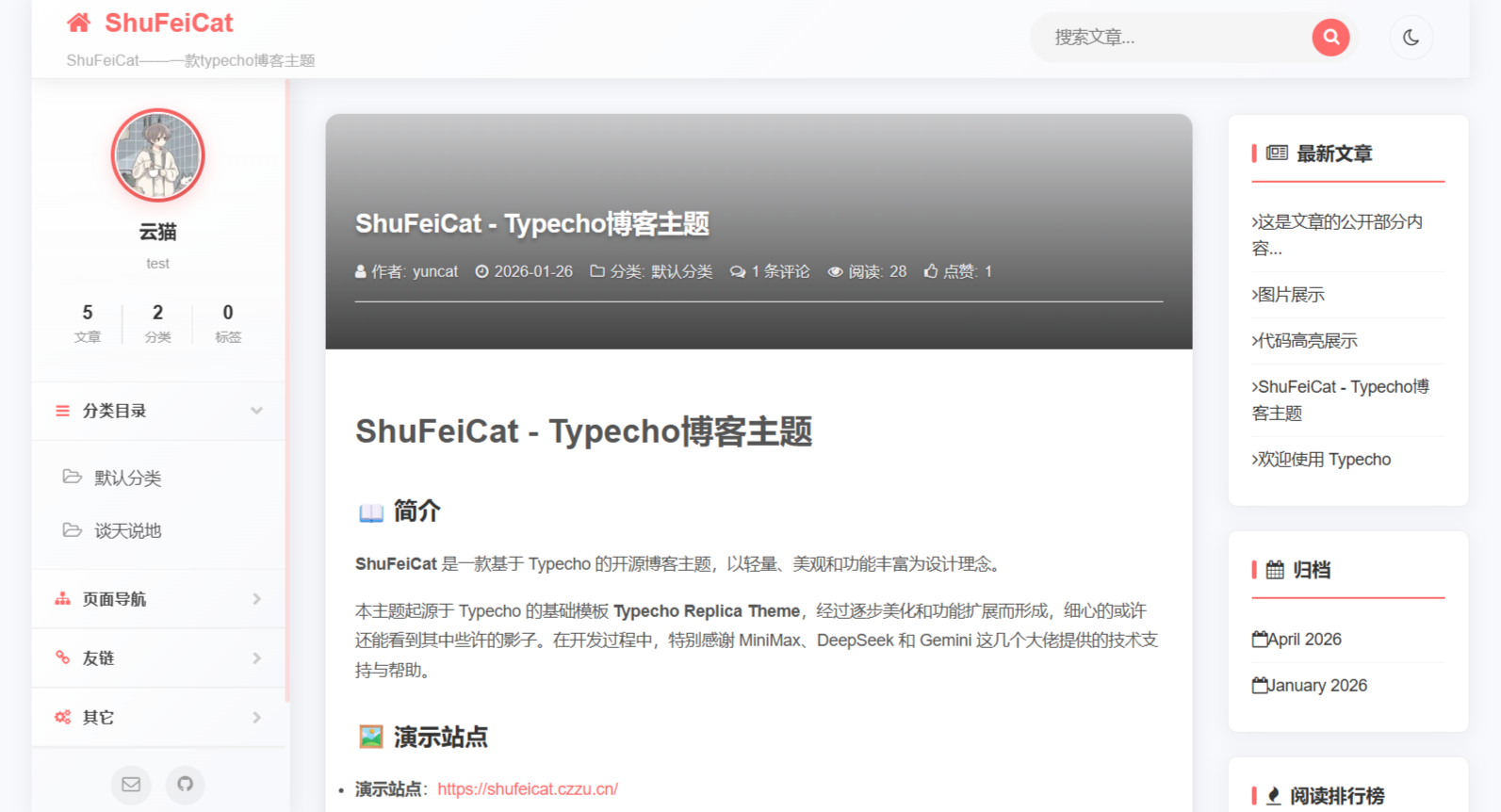This screenshot has width=1501, height=812.
Task: Click the sitemap icon next to 页面导航
Action: point(62,599)
